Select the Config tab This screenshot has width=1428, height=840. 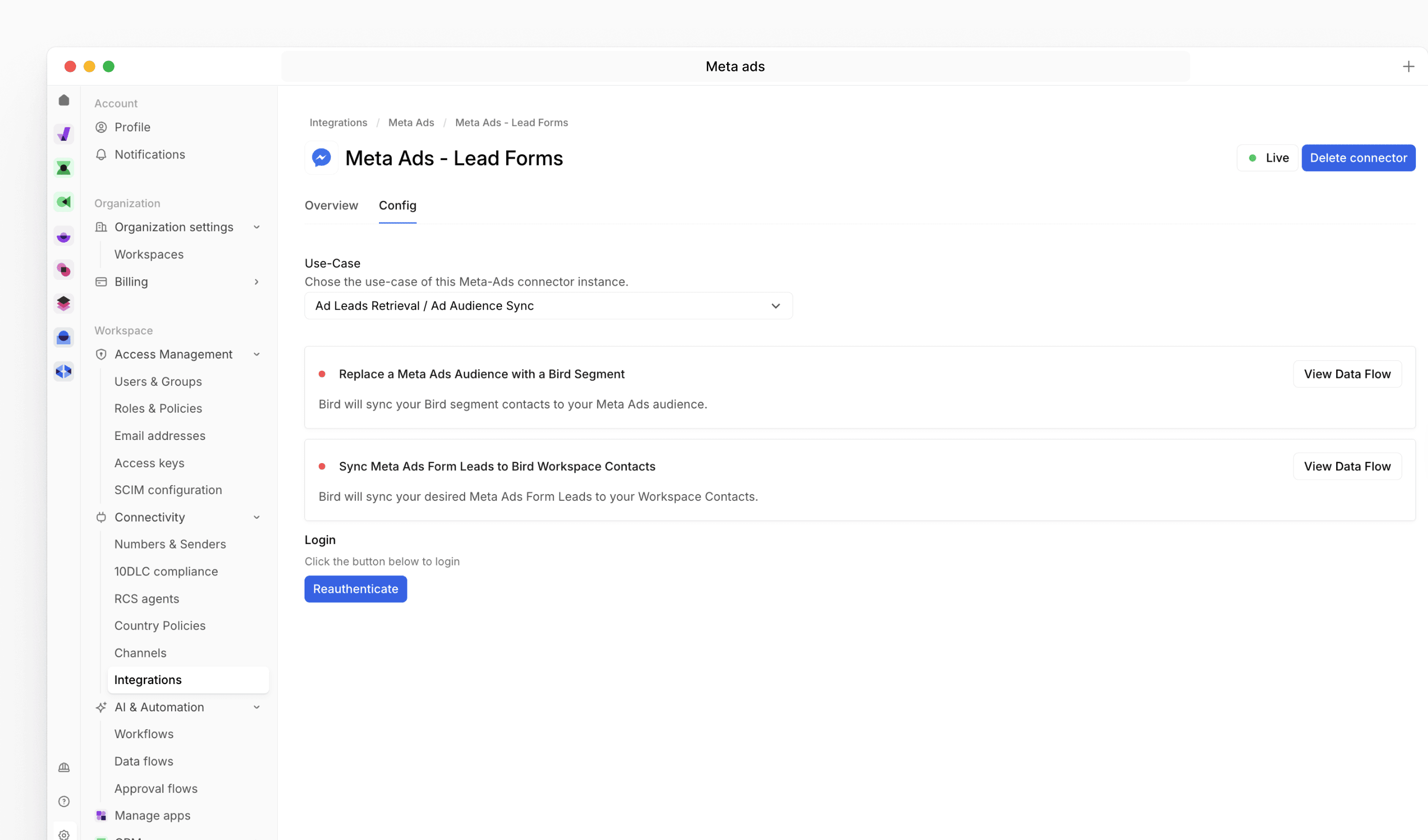pyautogui.click(x=397, y=205)
